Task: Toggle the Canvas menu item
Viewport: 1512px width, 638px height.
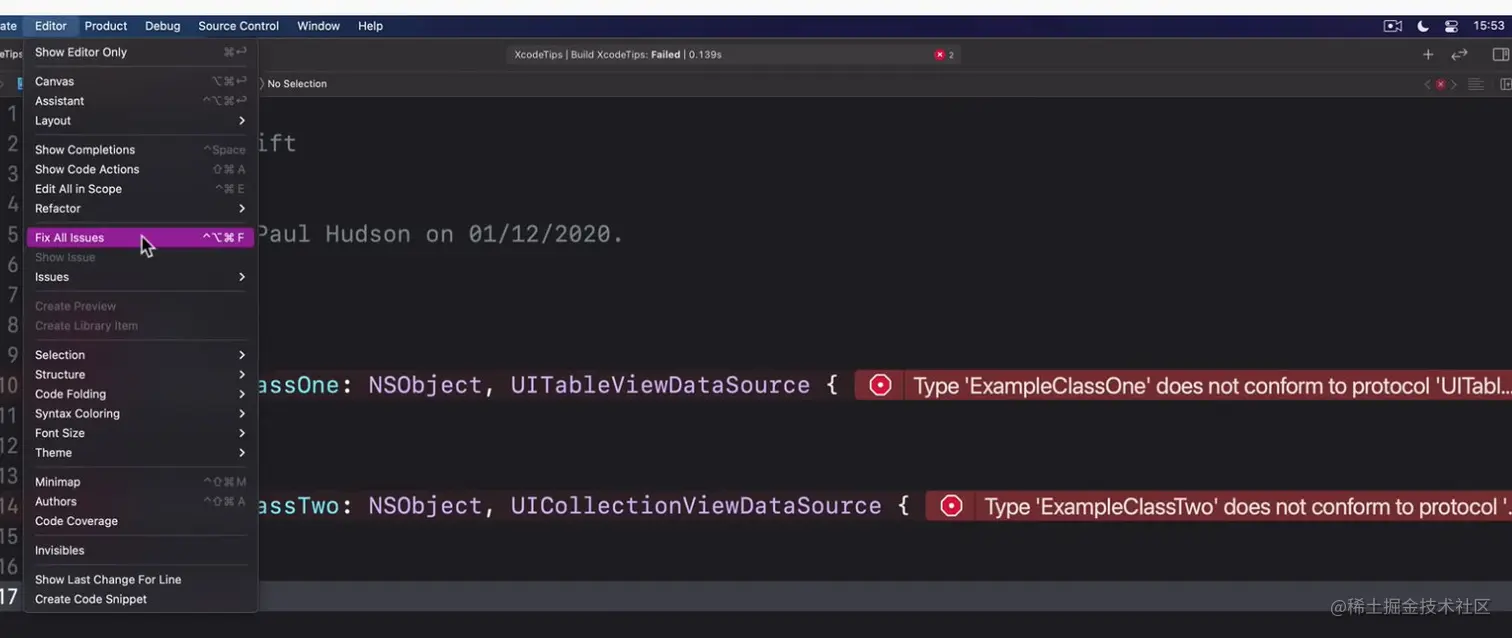Action: 140,81
